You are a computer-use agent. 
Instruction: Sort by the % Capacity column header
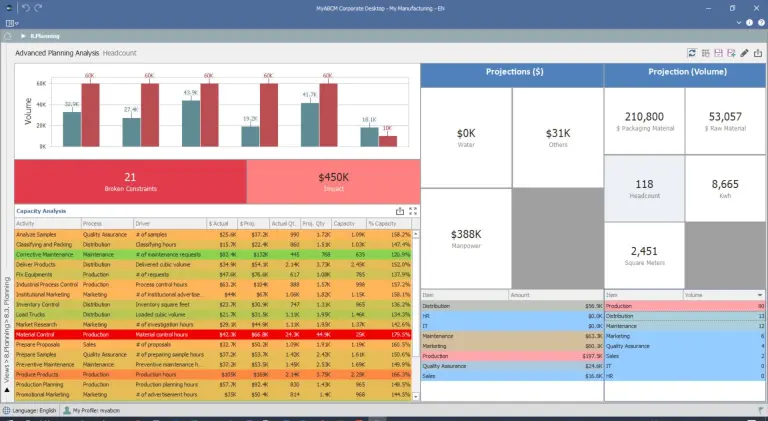point(382,223)
